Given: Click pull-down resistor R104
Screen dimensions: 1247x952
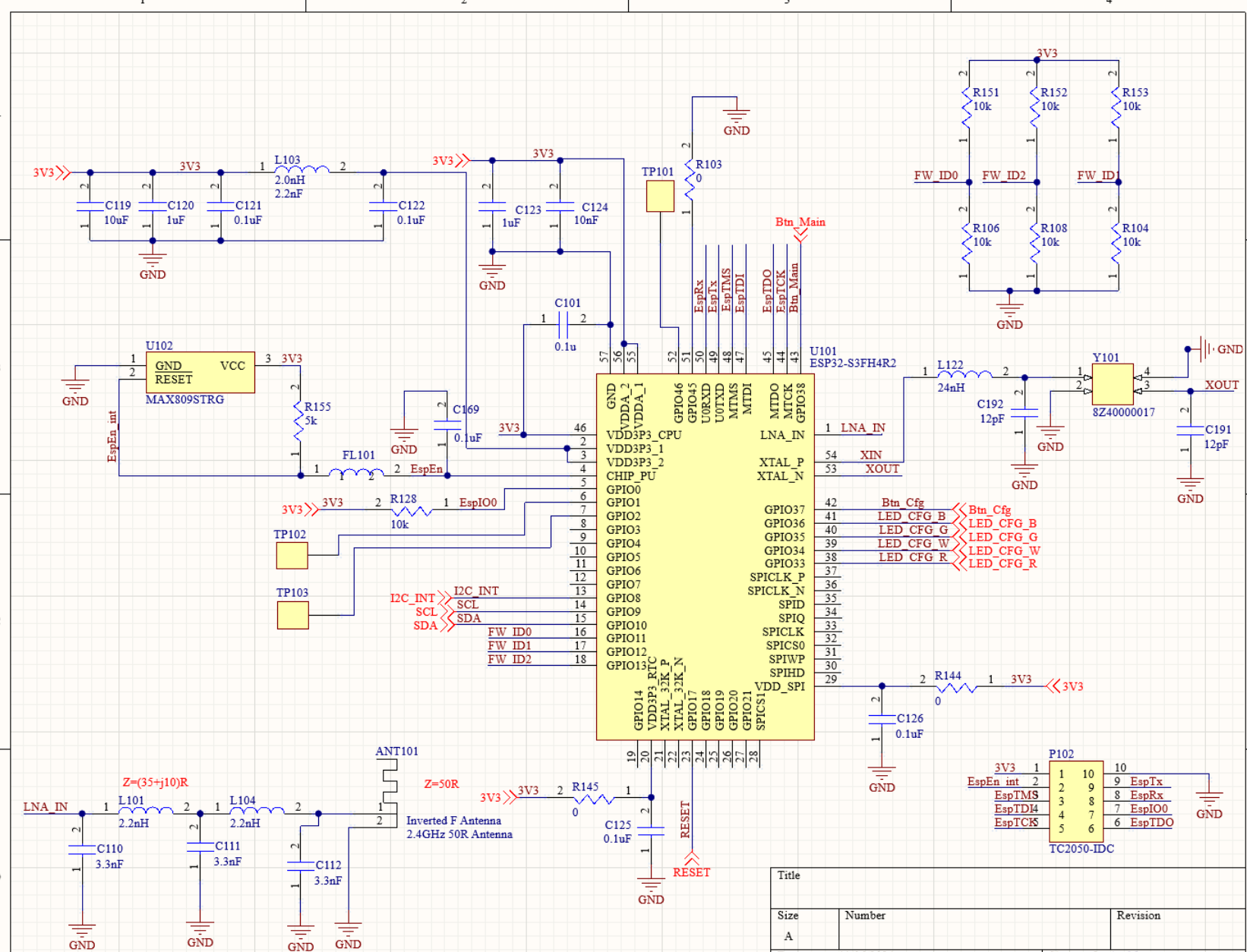Looking at the screenshot, I should (x=1116, y=243).
